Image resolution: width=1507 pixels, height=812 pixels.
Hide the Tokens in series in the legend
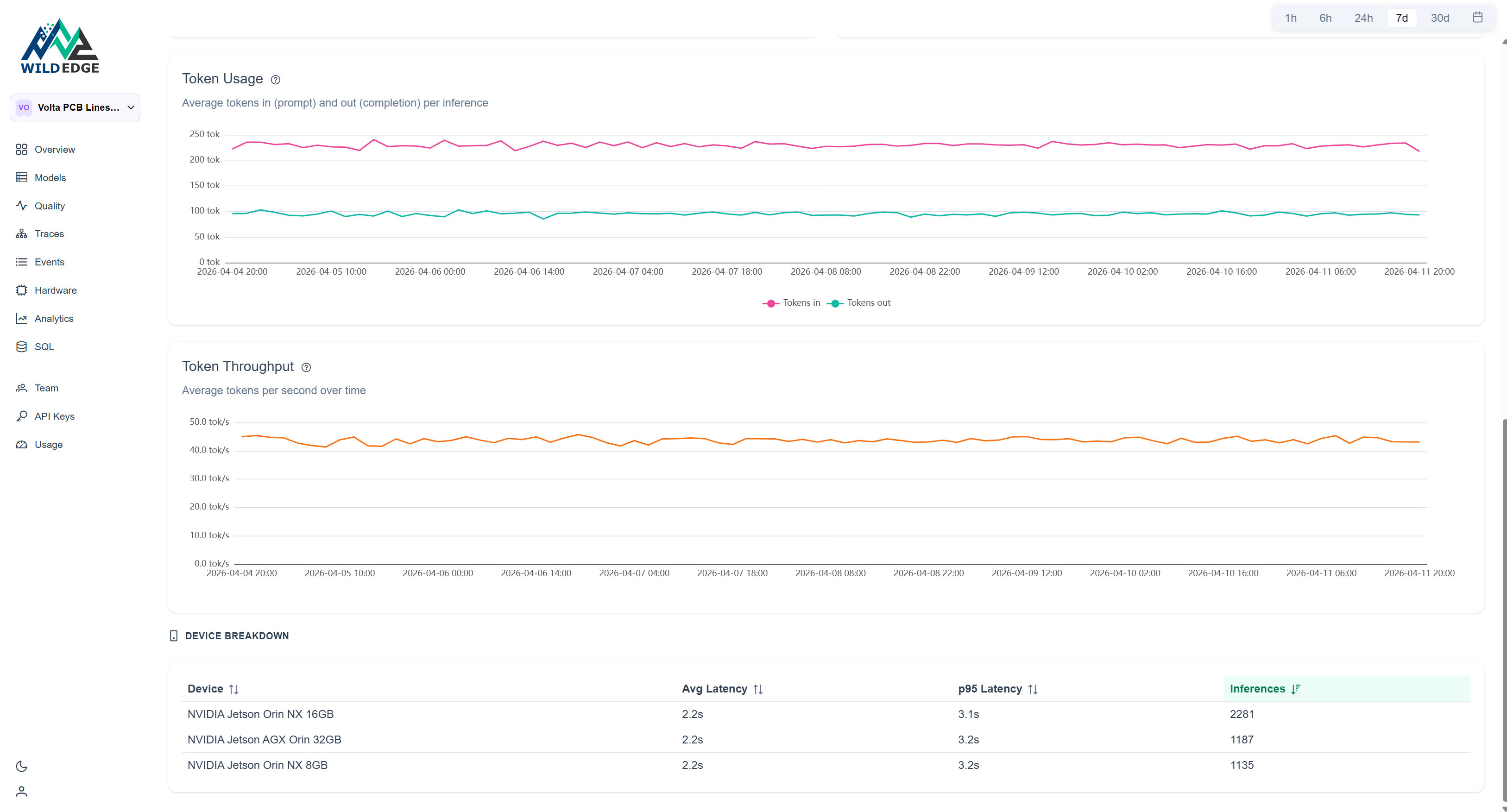pyautogui.click(x=793, y=302)
